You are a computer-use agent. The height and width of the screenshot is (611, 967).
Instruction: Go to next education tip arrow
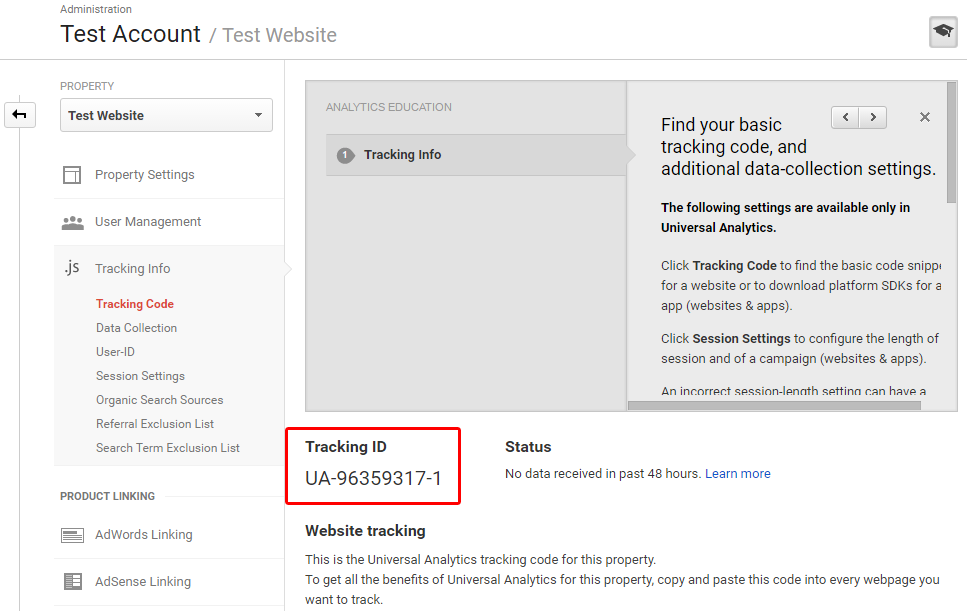(x=873, y=117)
